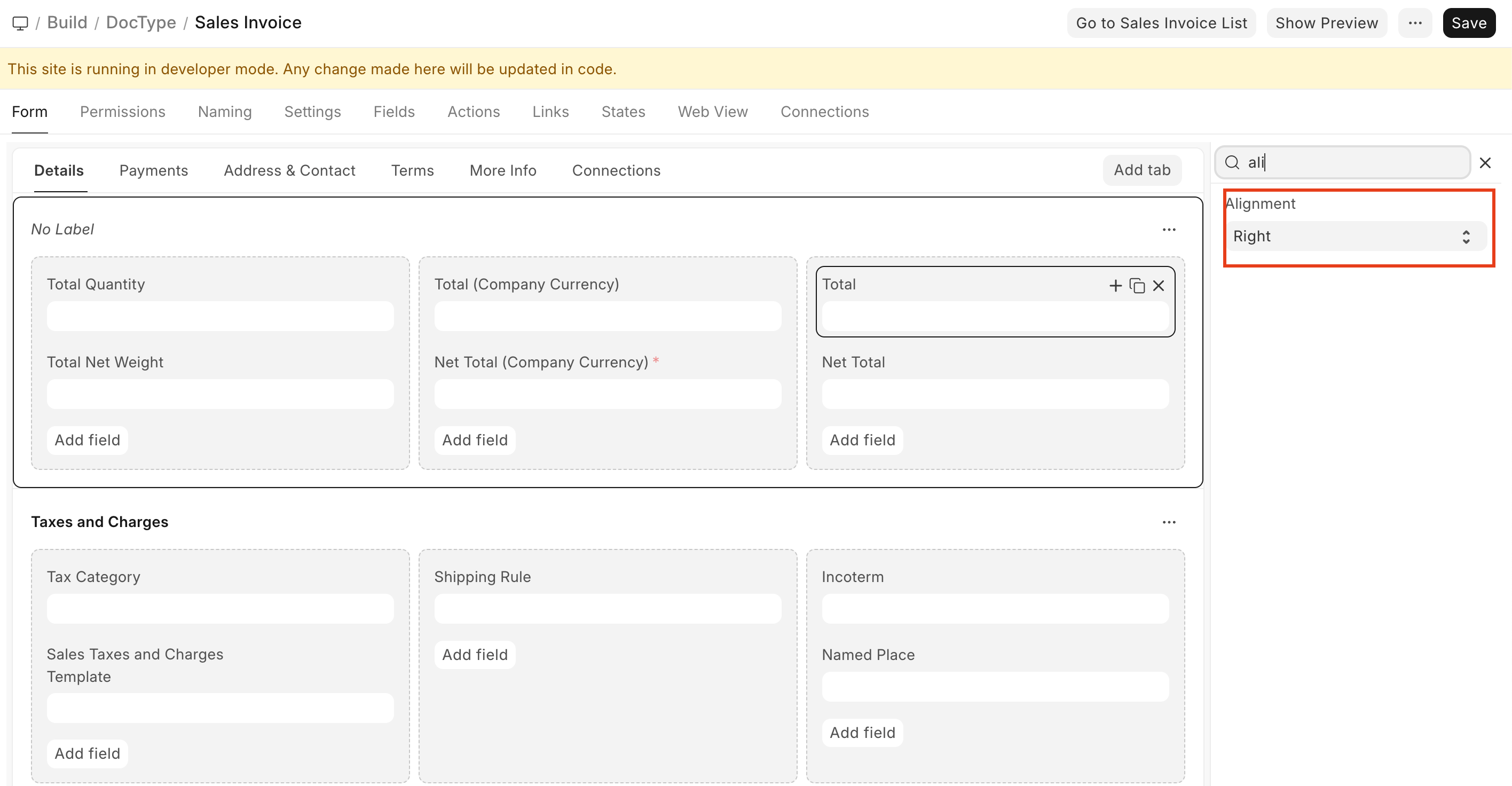Click plus icon on Total field
The height and width of the screenshot is (786, 1512).
pos(1115,285)
